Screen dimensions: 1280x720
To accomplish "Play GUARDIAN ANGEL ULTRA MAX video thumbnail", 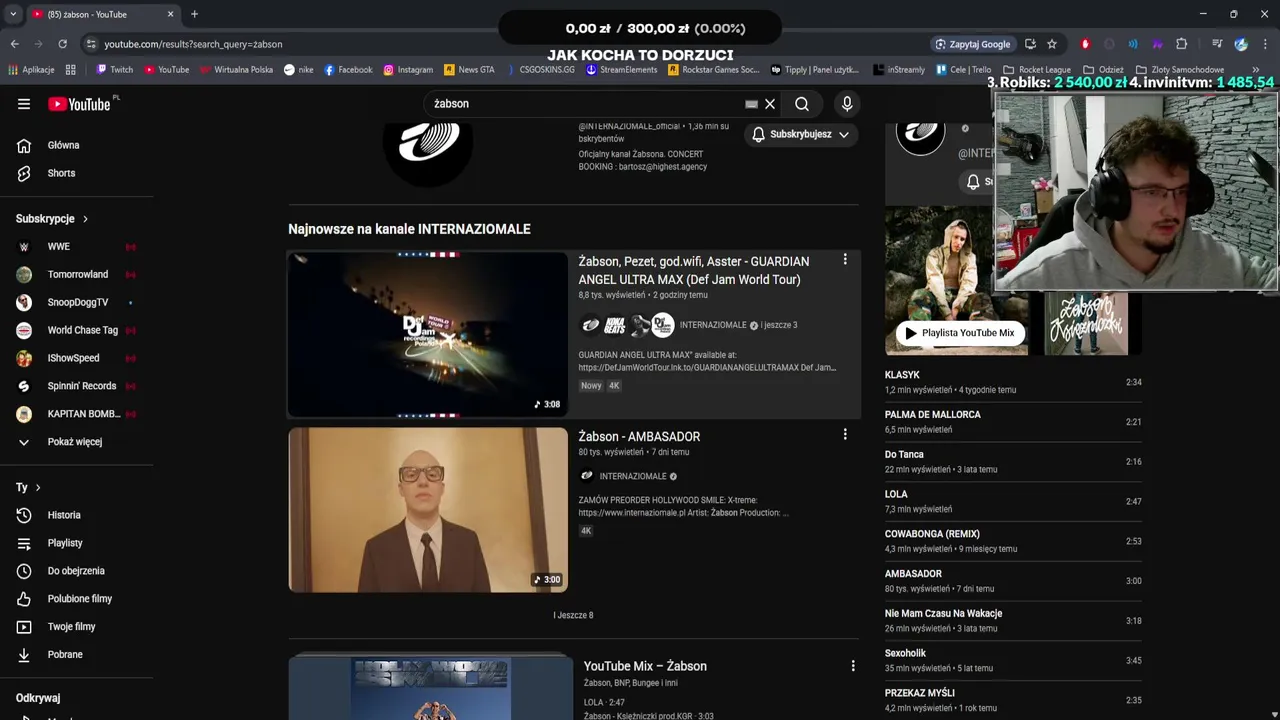I will (428, 334).
